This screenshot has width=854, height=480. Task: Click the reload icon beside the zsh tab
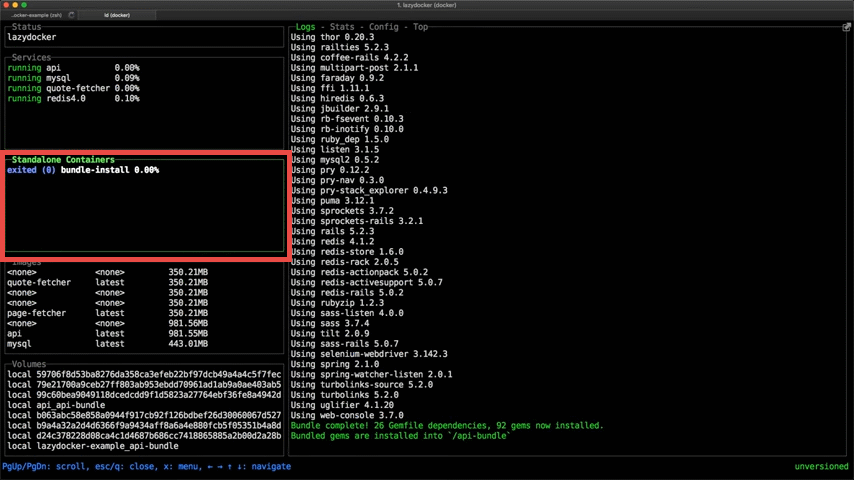click(71, 15)
